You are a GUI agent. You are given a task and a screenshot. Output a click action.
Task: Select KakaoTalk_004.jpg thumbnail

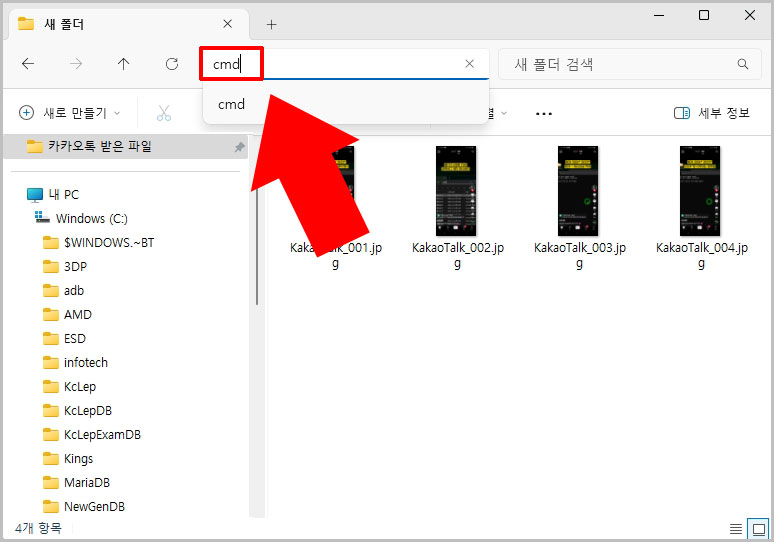tap(700, 191)
